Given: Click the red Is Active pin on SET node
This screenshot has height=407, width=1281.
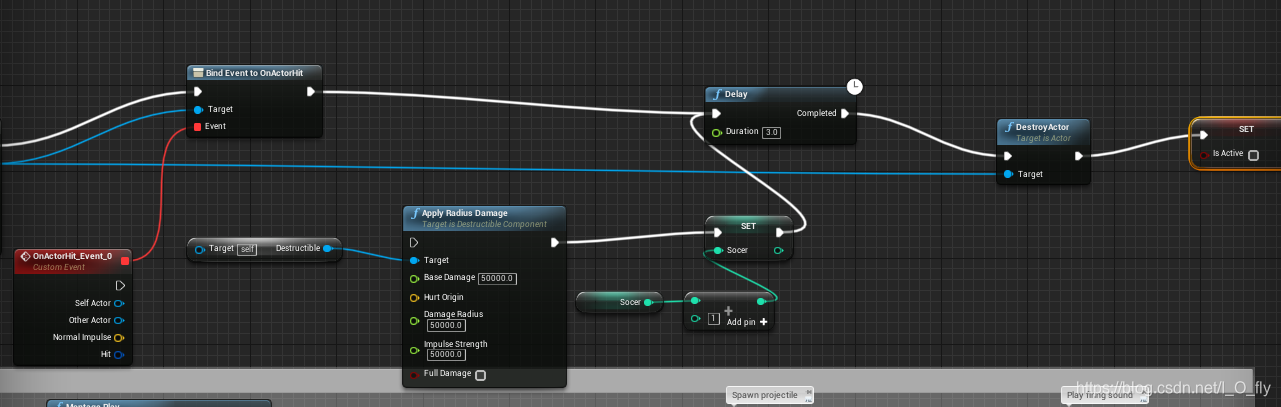Looking at the screenshot, I should tap(1203, 154).
